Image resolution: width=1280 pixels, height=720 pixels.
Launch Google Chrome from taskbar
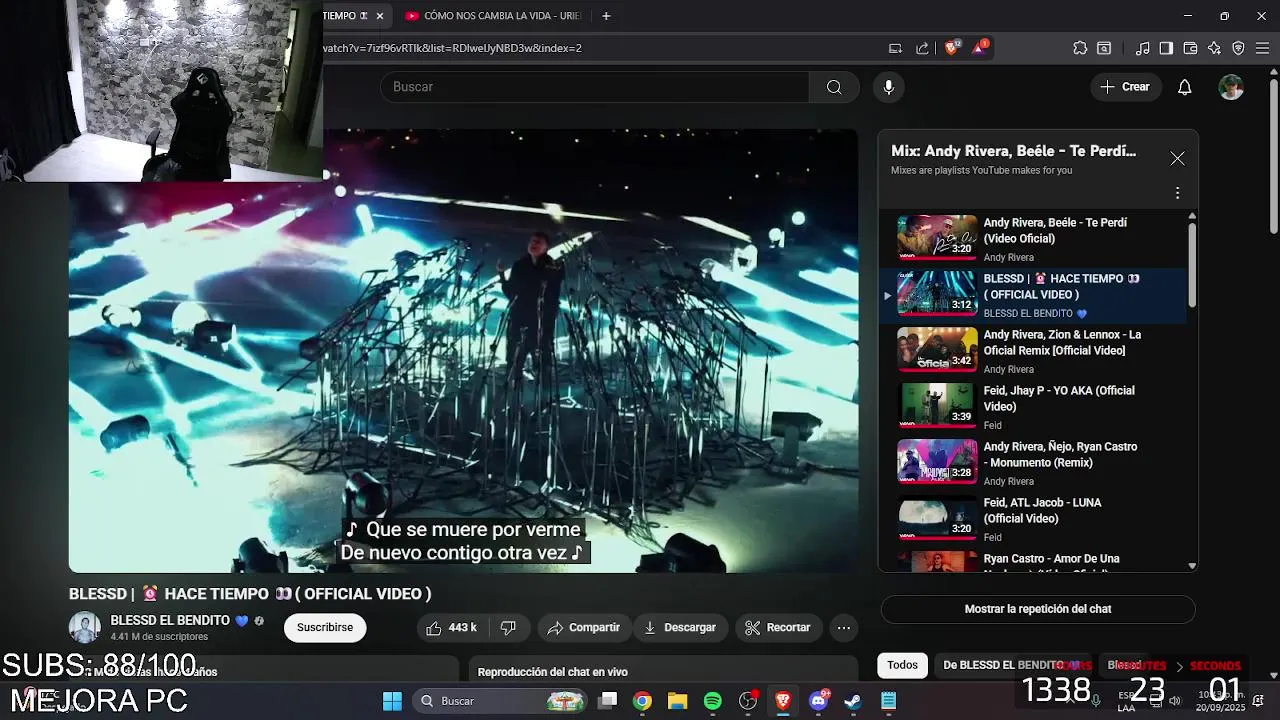[x=642, y=701]
